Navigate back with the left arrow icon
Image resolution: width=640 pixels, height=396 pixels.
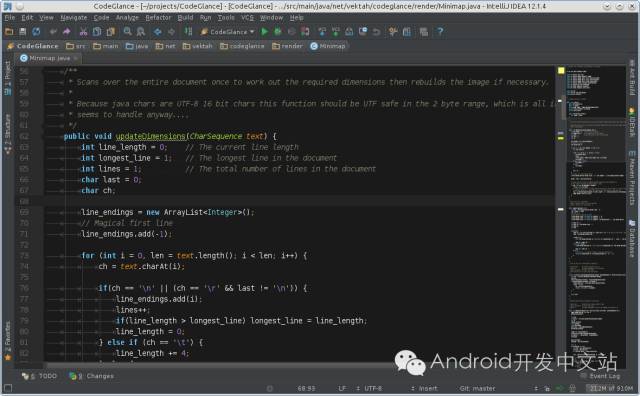158,31
